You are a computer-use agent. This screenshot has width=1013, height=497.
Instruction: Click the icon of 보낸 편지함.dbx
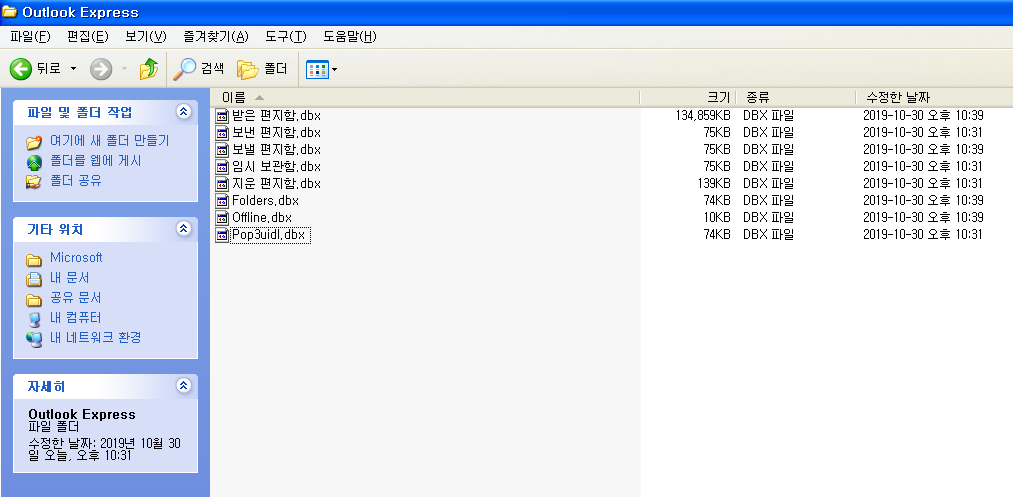coord(222,133)
